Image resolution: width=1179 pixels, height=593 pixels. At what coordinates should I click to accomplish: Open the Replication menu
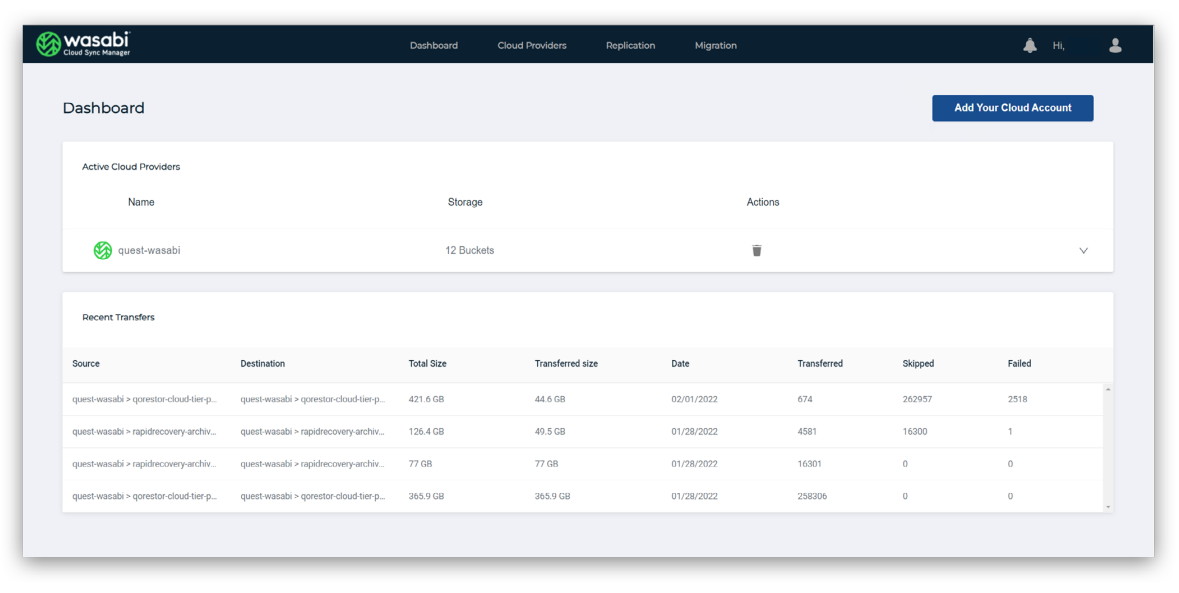(x=630, y=45)
